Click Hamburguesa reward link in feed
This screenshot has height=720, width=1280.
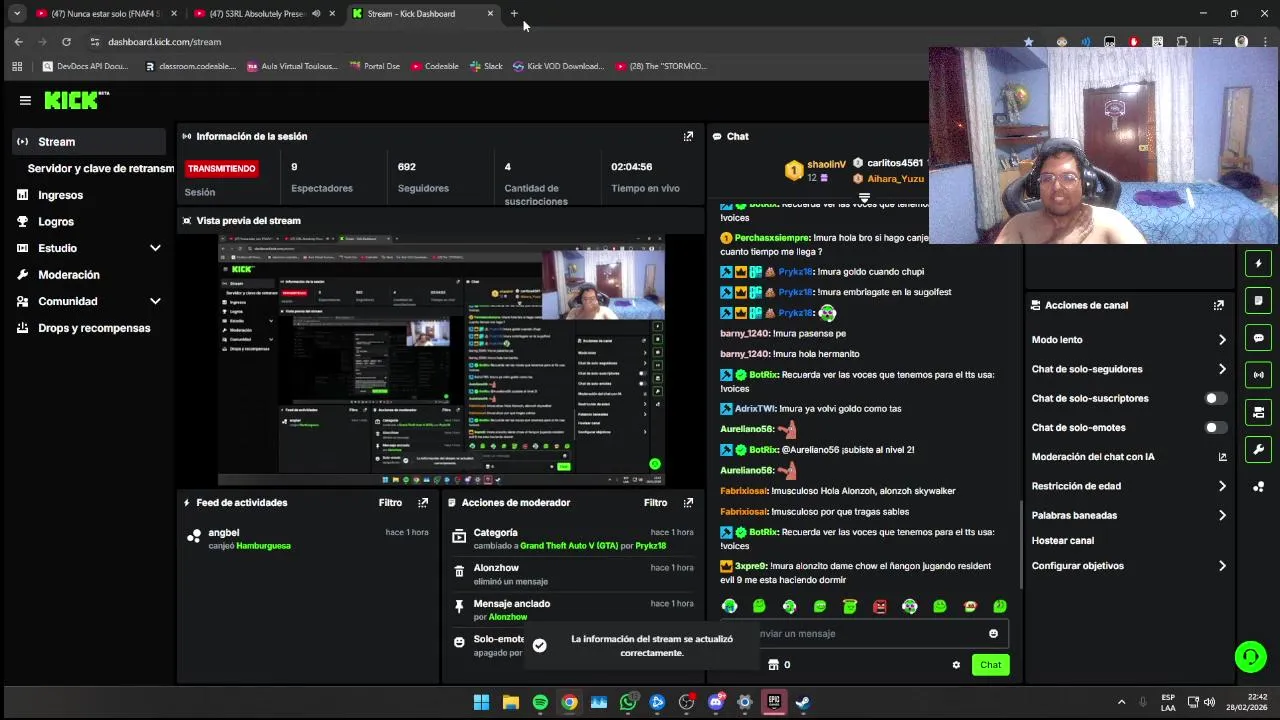263,546
